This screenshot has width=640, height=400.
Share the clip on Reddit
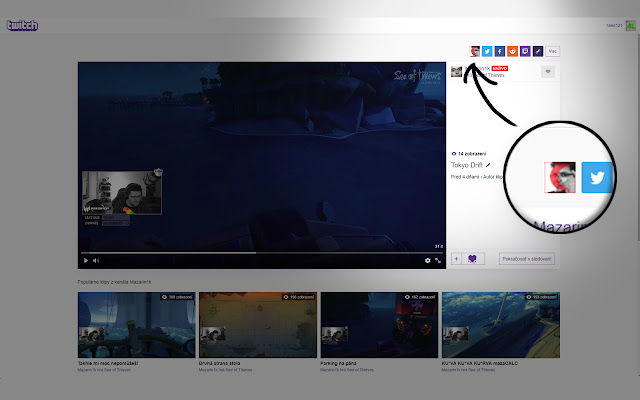512,51
